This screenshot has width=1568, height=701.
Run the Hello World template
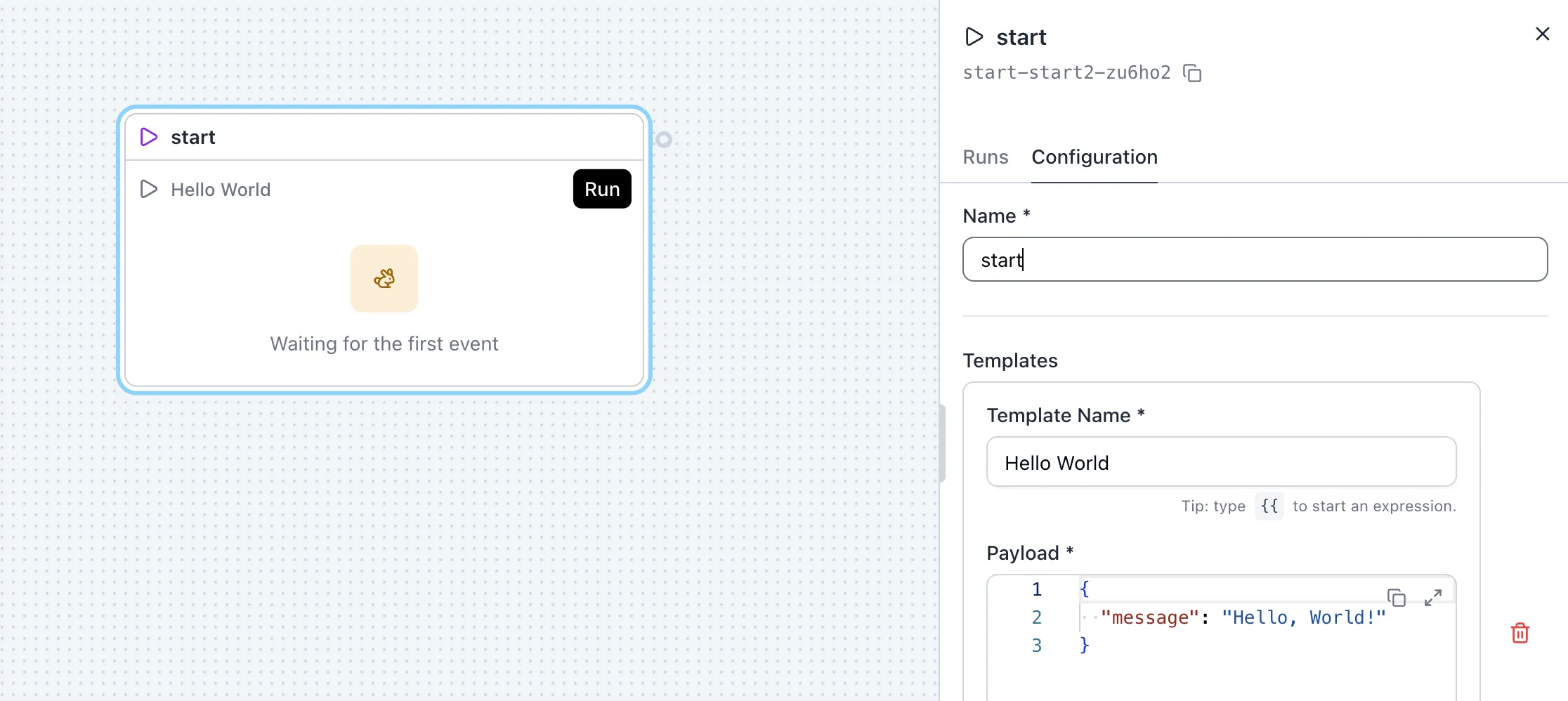pyautogui.click(x=601, y=189)
